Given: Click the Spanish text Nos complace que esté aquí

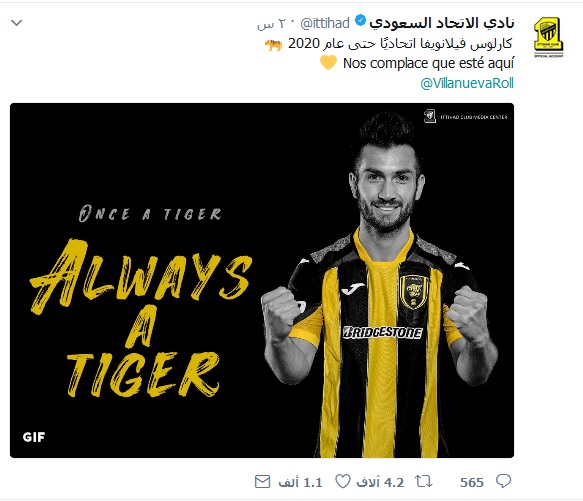Looking at the screenshot, I should click(x=428, y=63).
